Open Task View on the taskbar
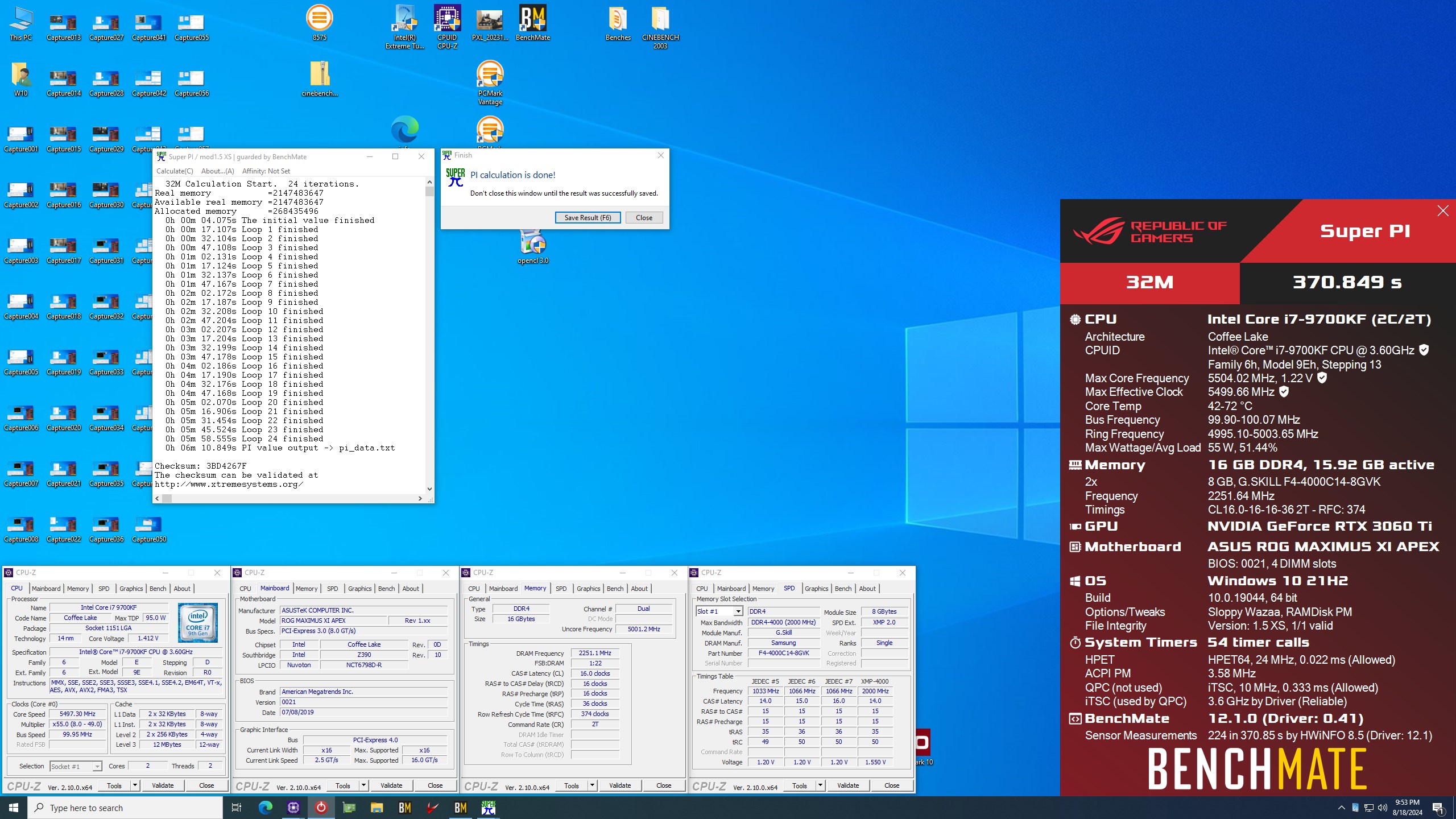Screen dimensions: 1456x819 click(237, 808)
